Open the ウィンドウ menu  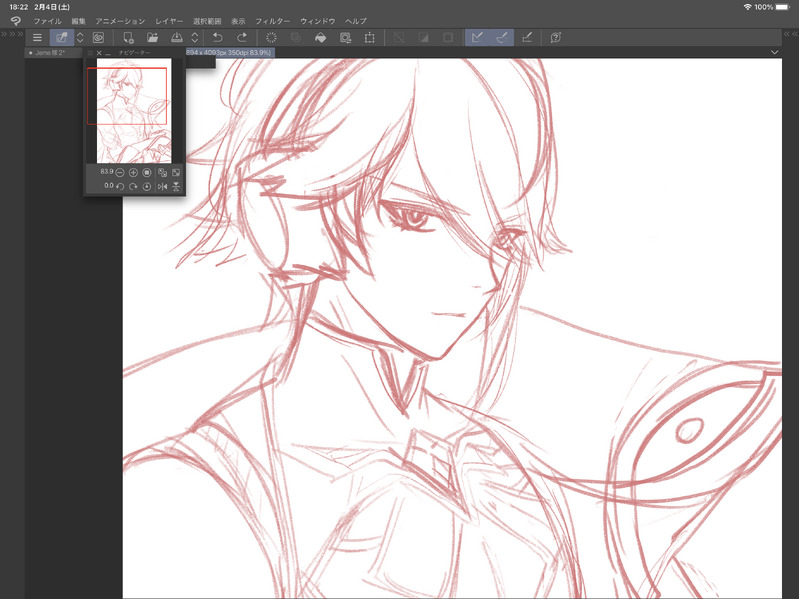point(317,21)
